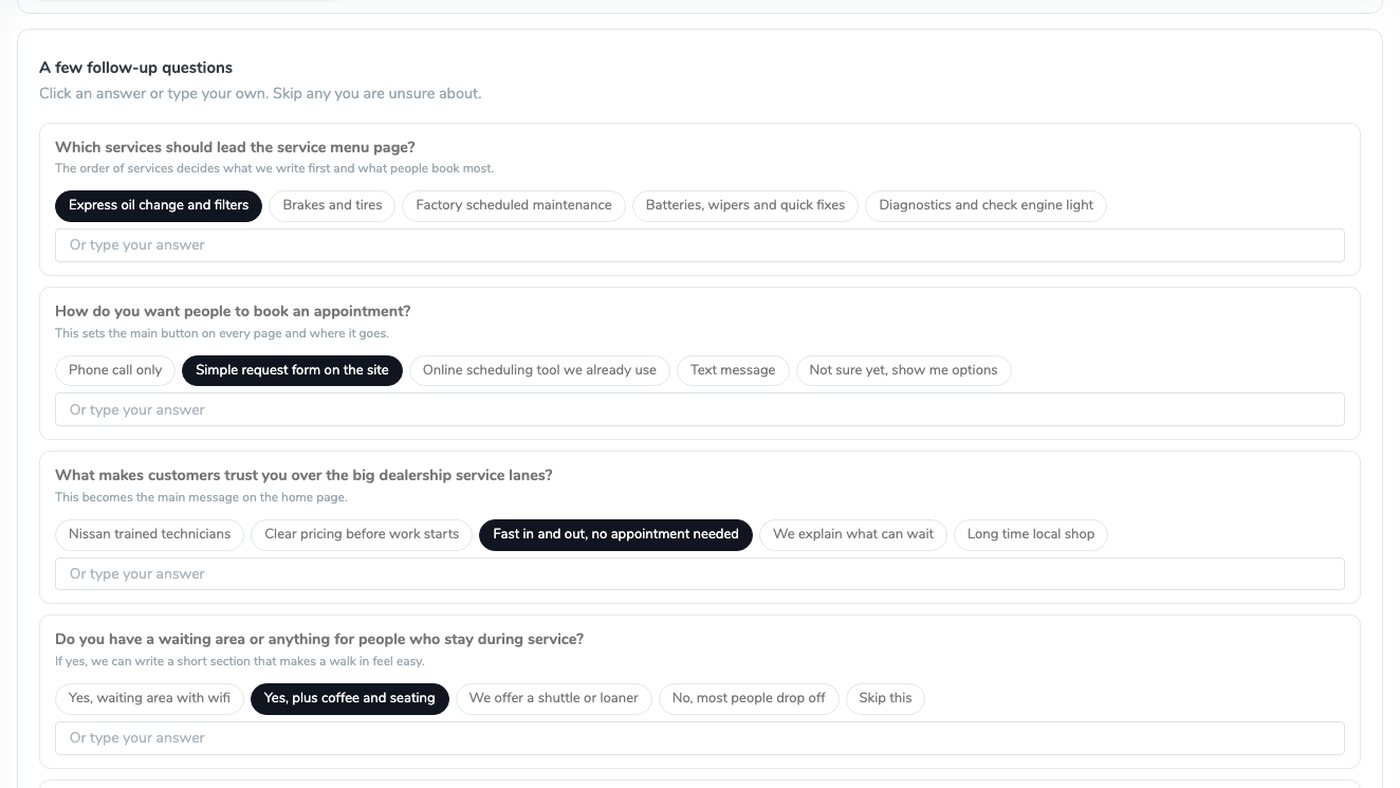Pick 'Factory scheduled maintenance' answer
This screenshot has width=1400, height=788.
(514, 206)
